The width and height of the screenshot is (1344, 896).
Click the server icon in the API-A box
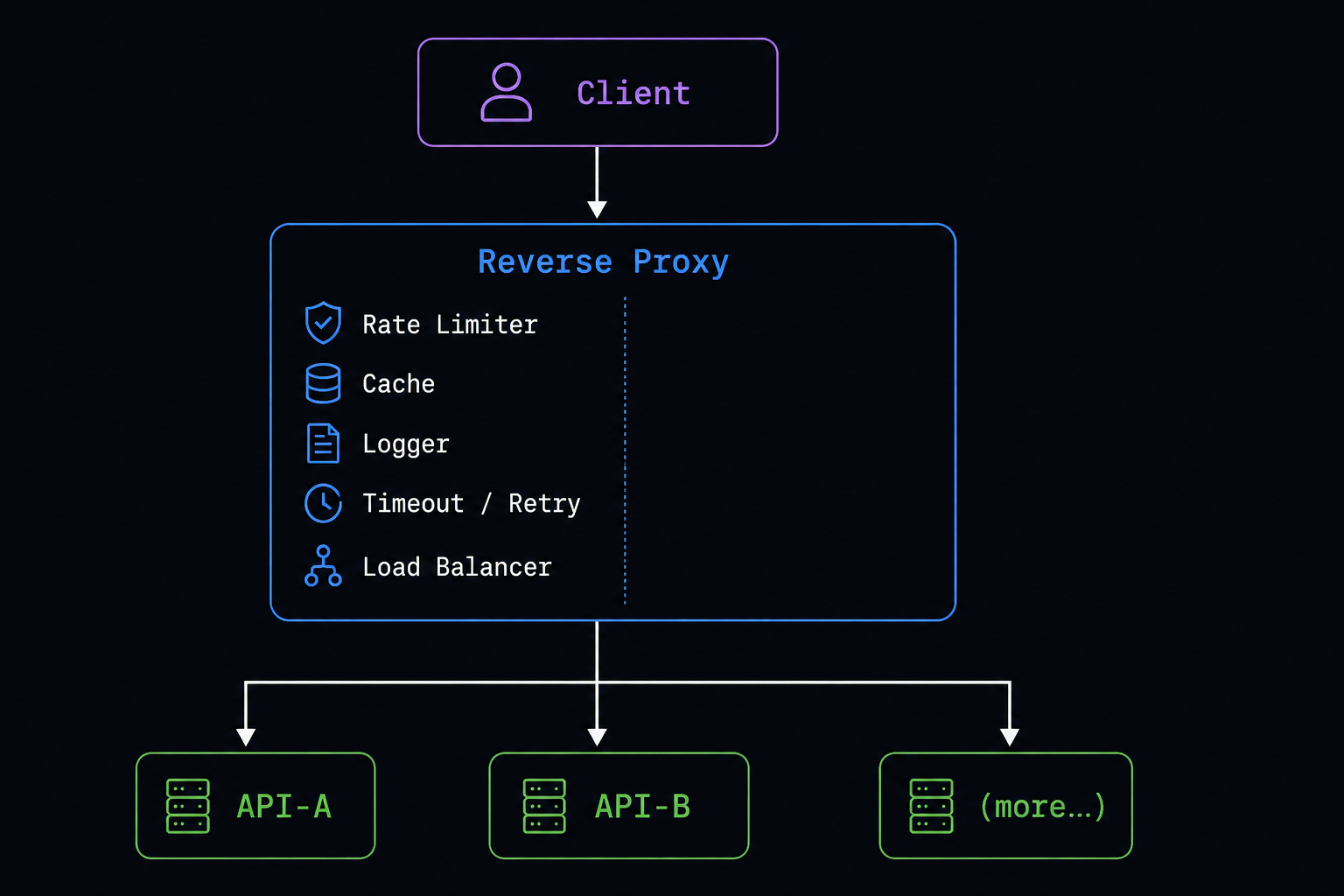coord(188,806)
